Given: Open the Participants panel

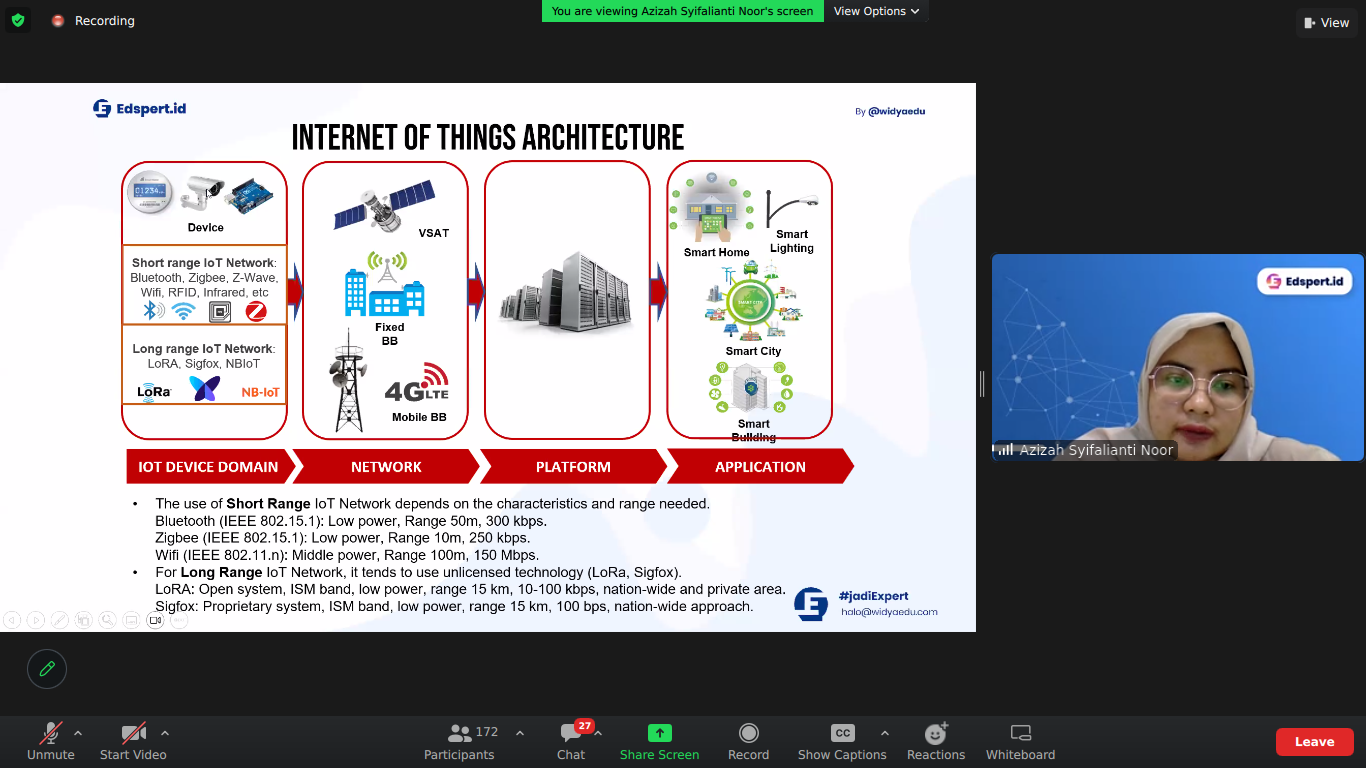Looking at the screenshot, I should tap(459, 742).
